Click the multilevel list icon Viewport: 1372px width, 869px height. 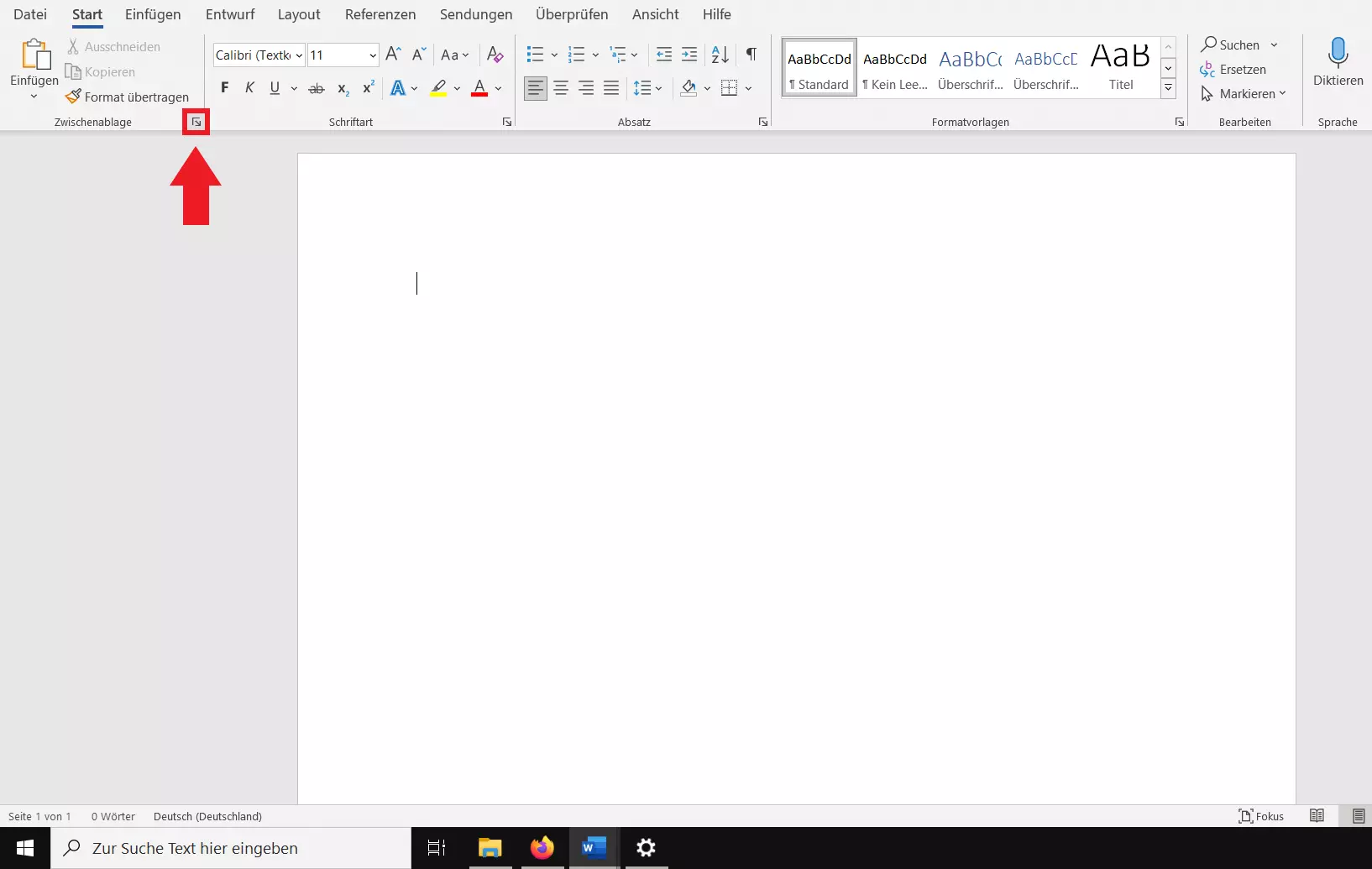coord(618,55)
